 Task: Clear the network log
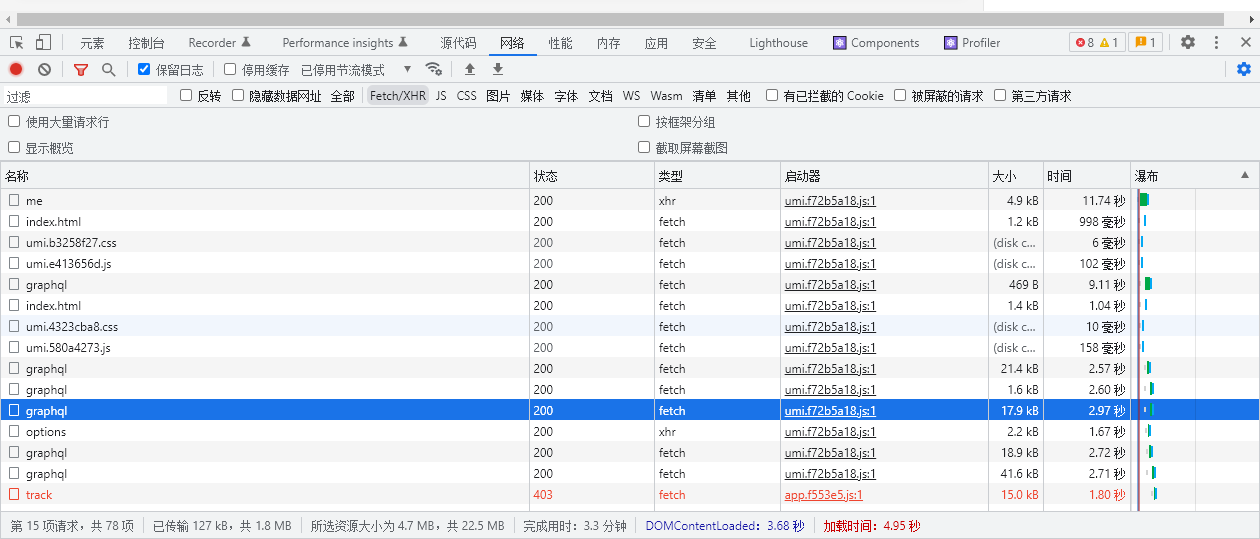[x=45, y=70]
